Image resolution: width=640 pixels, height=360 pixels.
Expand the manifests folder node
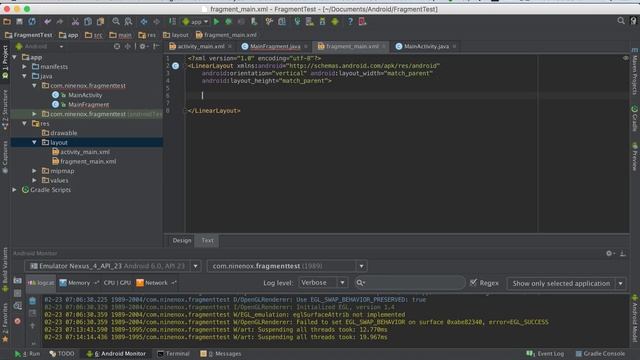click(24, 67)
